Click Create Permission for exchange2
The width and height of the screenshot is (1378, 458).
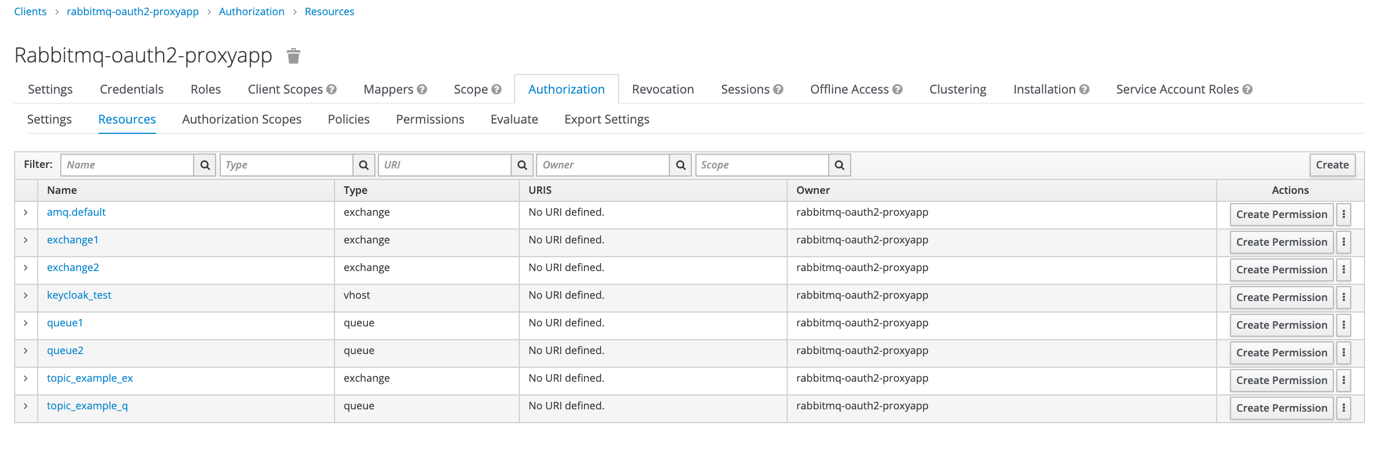(1281, 269)
